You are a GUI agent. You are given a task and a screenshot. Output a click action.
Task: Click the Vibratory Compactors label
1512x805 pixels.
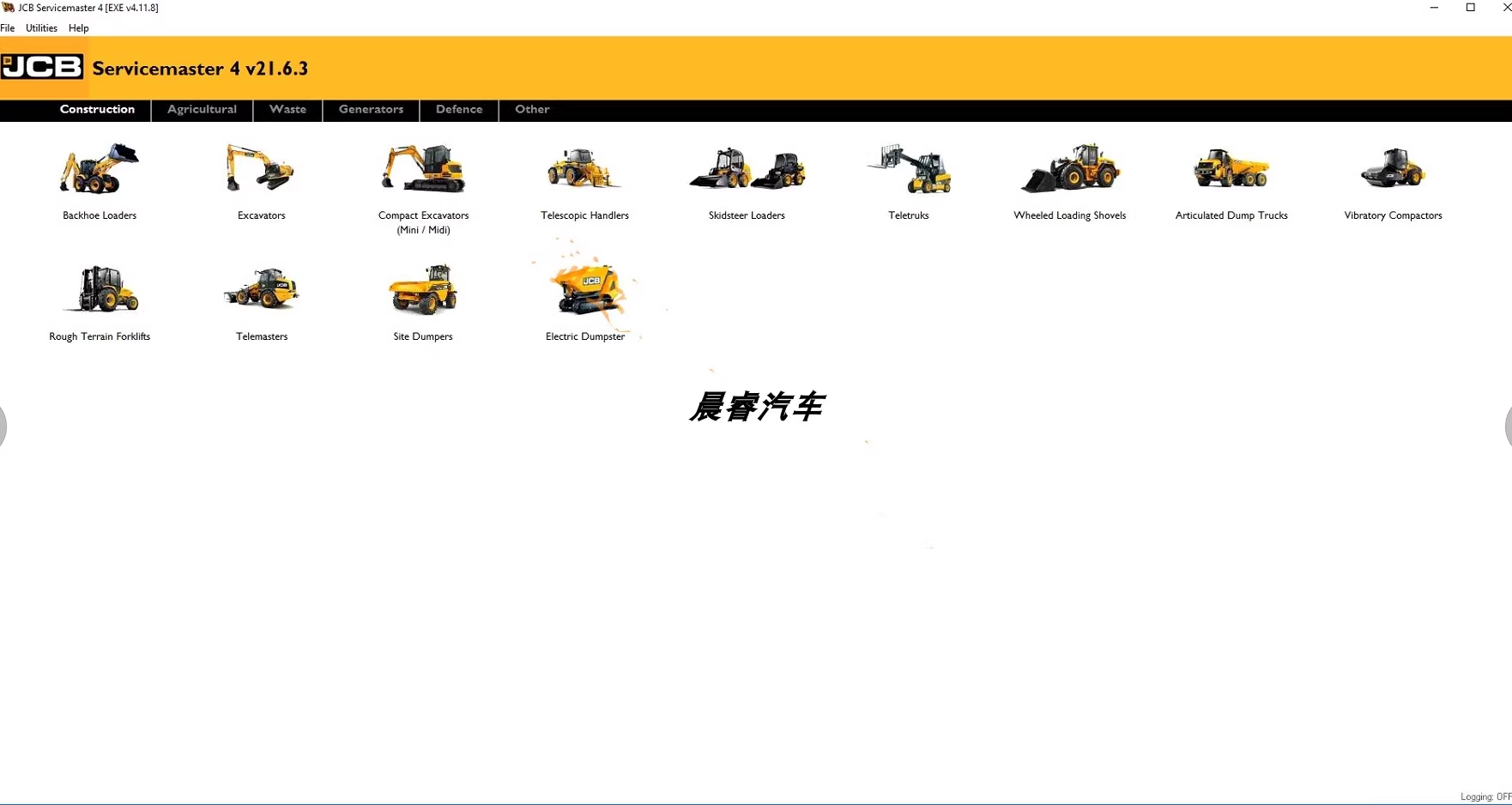point(1393,215)
